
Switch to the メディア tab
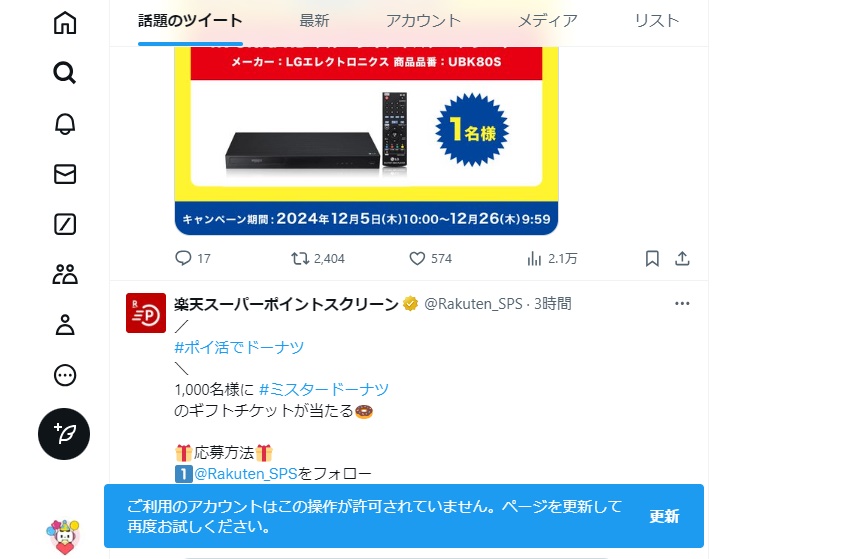[548, 21]
